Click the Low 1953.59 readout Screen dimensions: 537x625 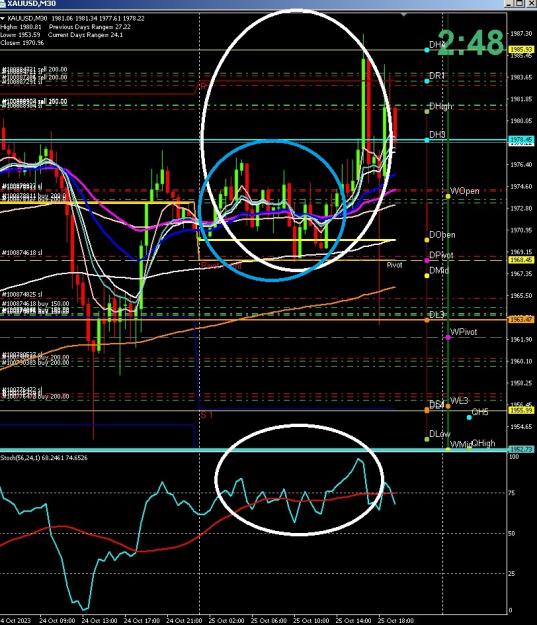coord(20,35)
